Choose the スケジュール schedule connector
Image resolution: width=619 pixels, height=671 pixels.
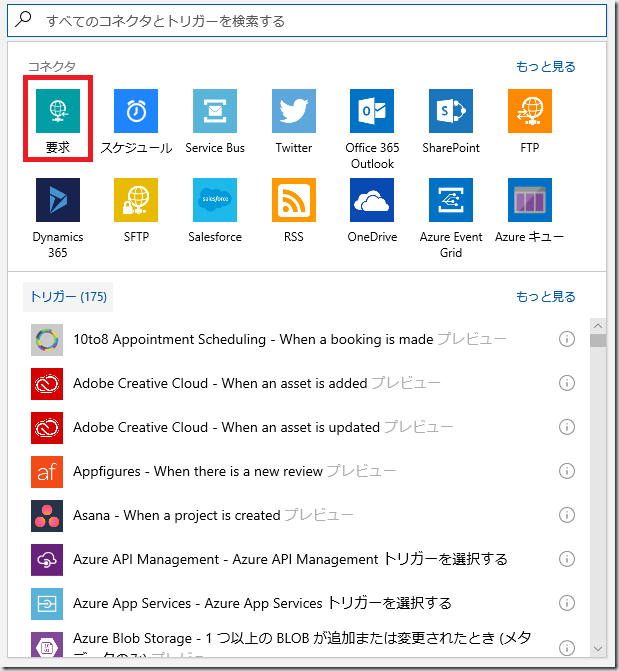point(136,111)
